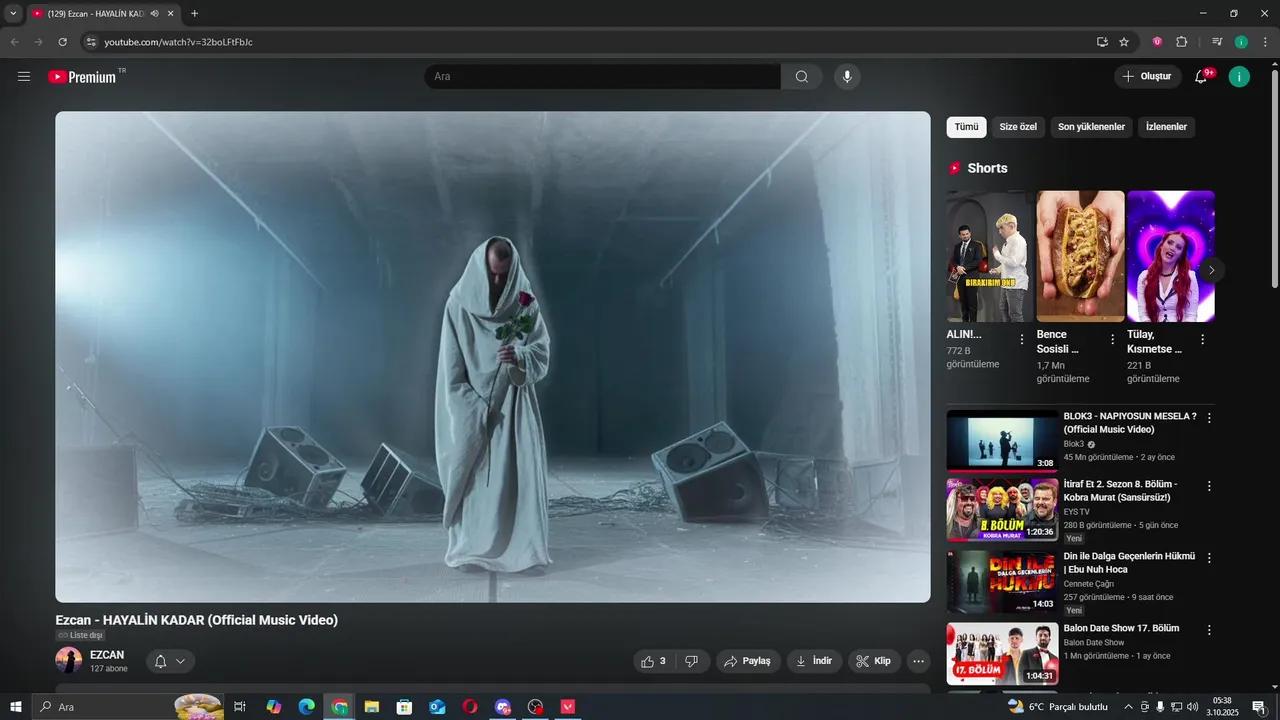1280x720 pixels.
Task: Select the Tümü filter chip
Action: (966, 127)
